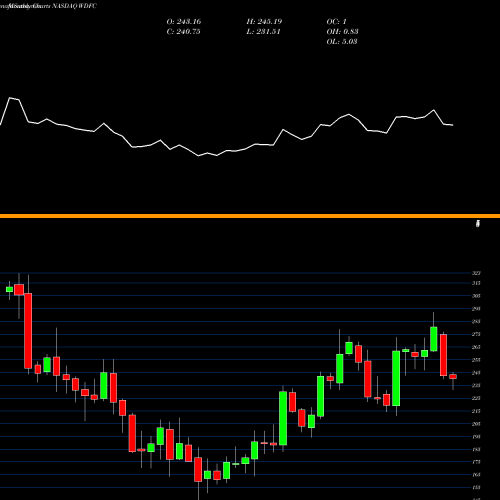Click the 'NASDAQ WDFC' chart title

(74, 6)
